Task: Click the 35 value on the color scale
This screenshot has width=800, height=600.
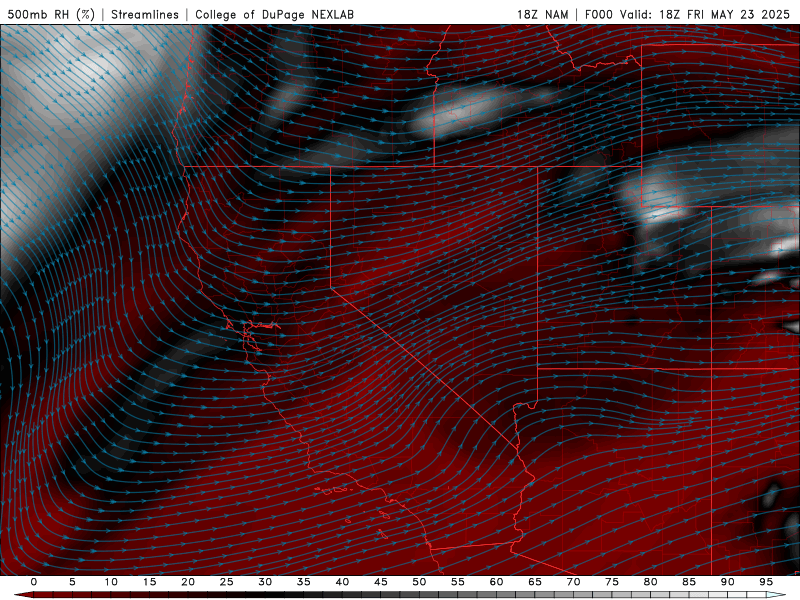Action: [x=304, y=582]
